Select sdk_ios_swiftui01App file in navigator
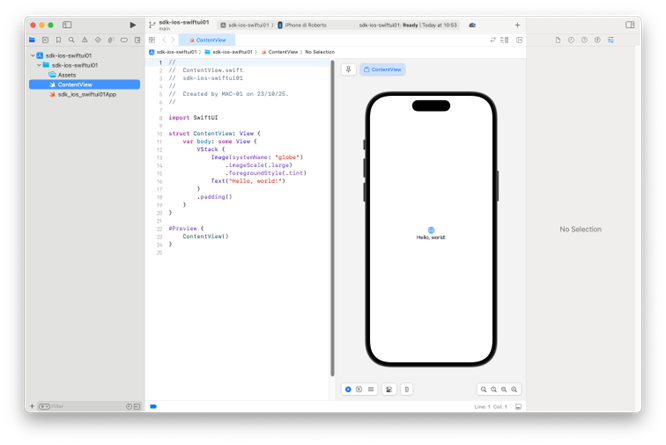Viewport: 666px width, 445px height. (x=87, y=94)
